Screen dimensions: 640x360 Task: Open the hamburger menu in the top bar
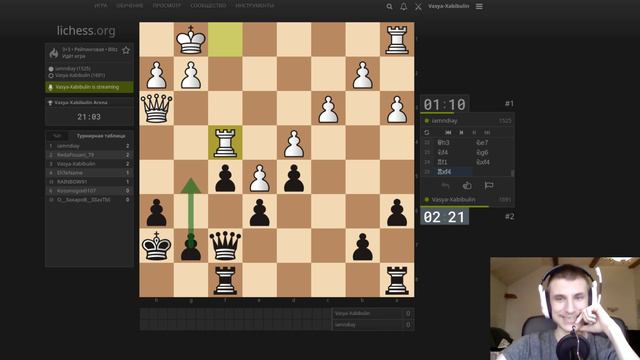click(x=479, y=7)
